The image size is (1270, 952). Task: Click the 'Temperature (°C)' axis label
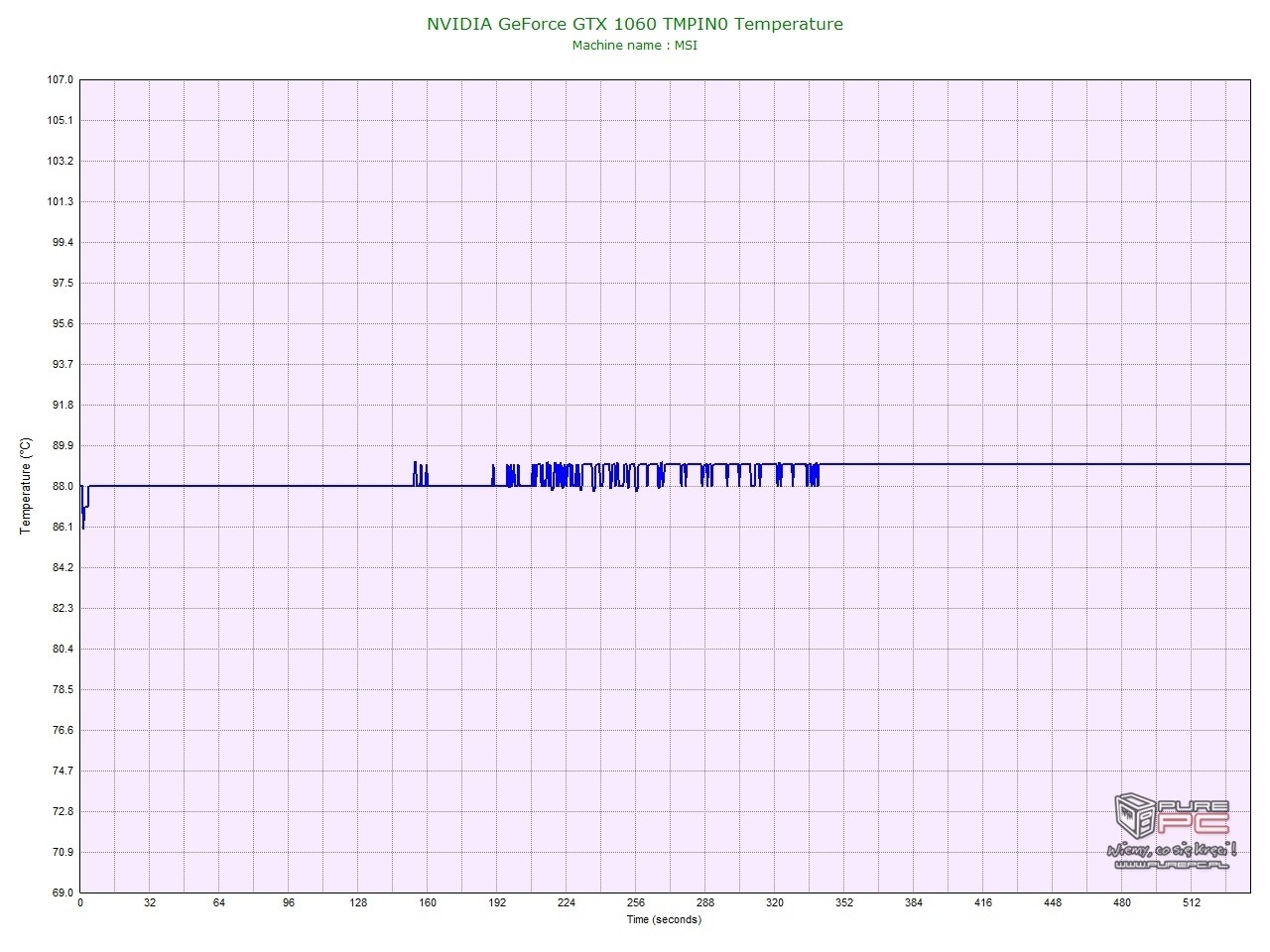point(26,486)
